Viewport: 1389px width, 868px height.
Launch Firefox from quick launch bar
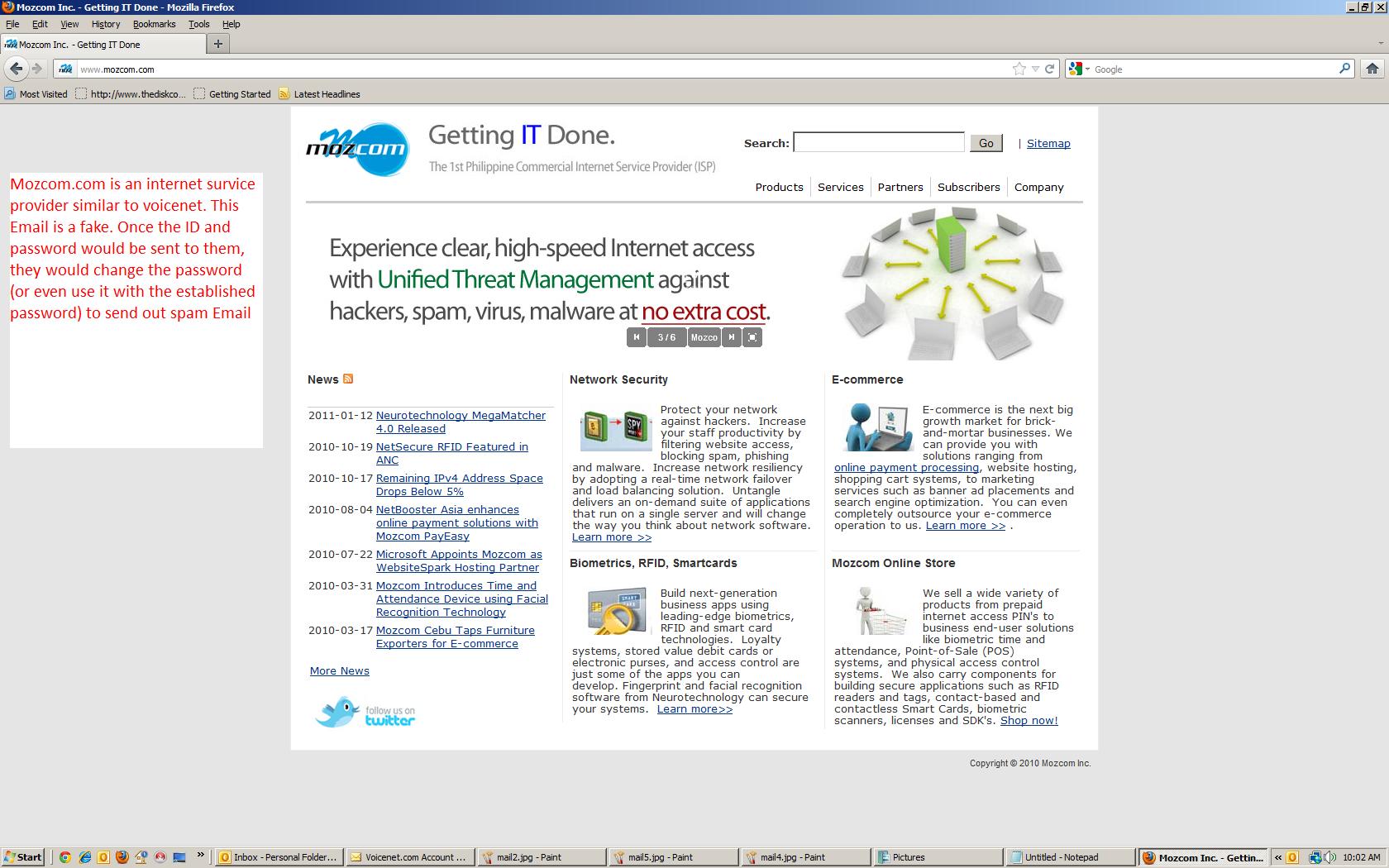pos(122,857)
